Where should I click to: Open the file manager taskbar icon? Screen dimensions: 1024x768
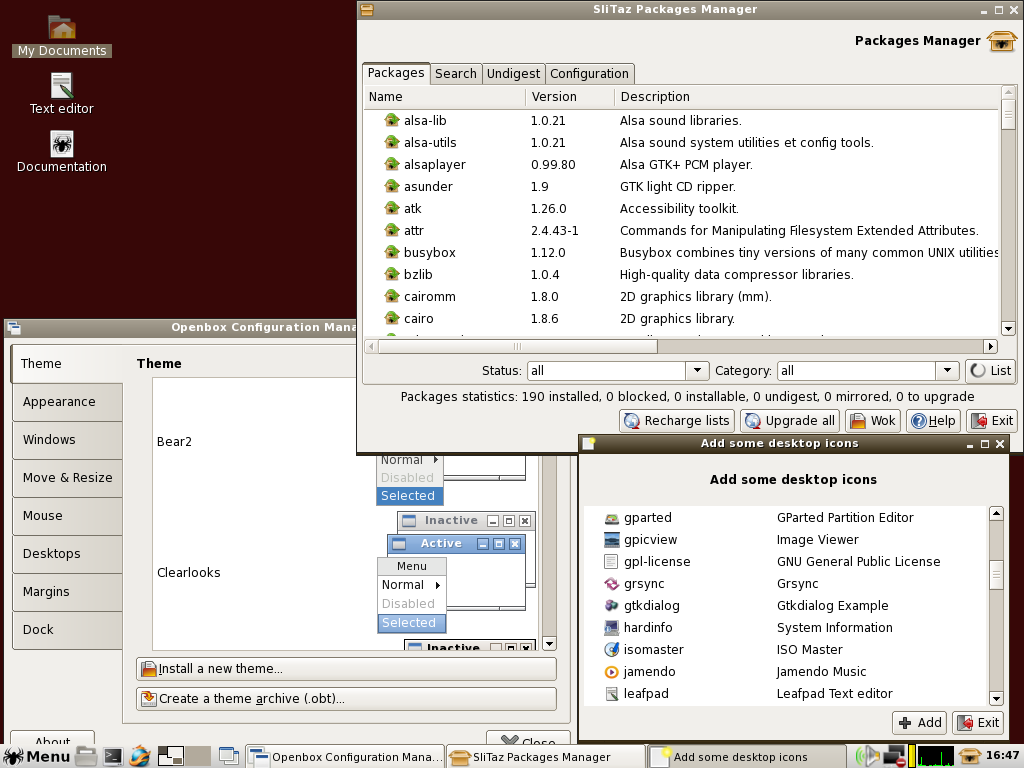tap(86, 756)
